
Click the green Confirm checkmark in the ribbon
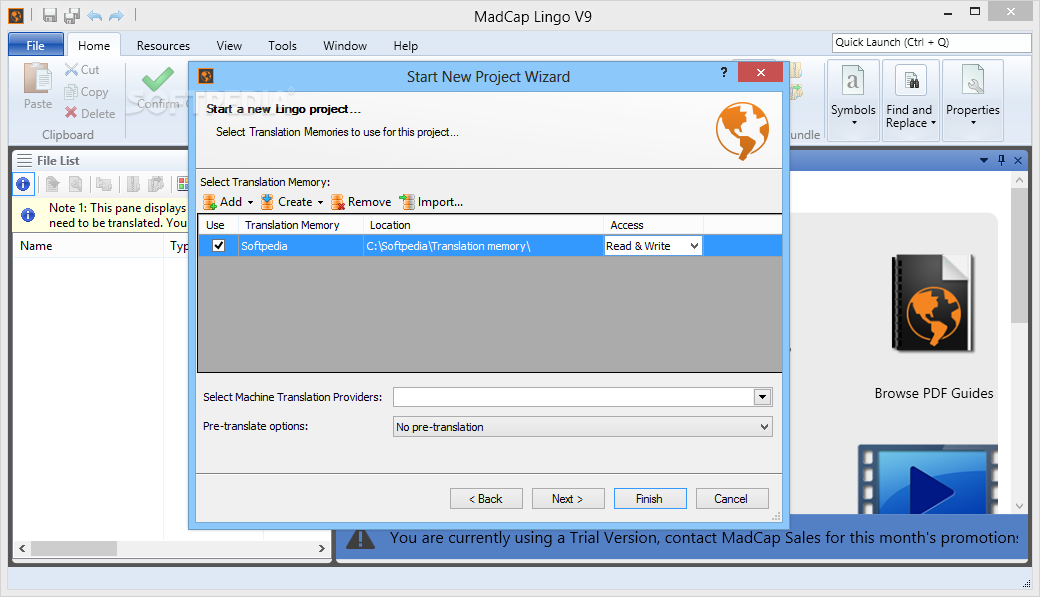158,79
